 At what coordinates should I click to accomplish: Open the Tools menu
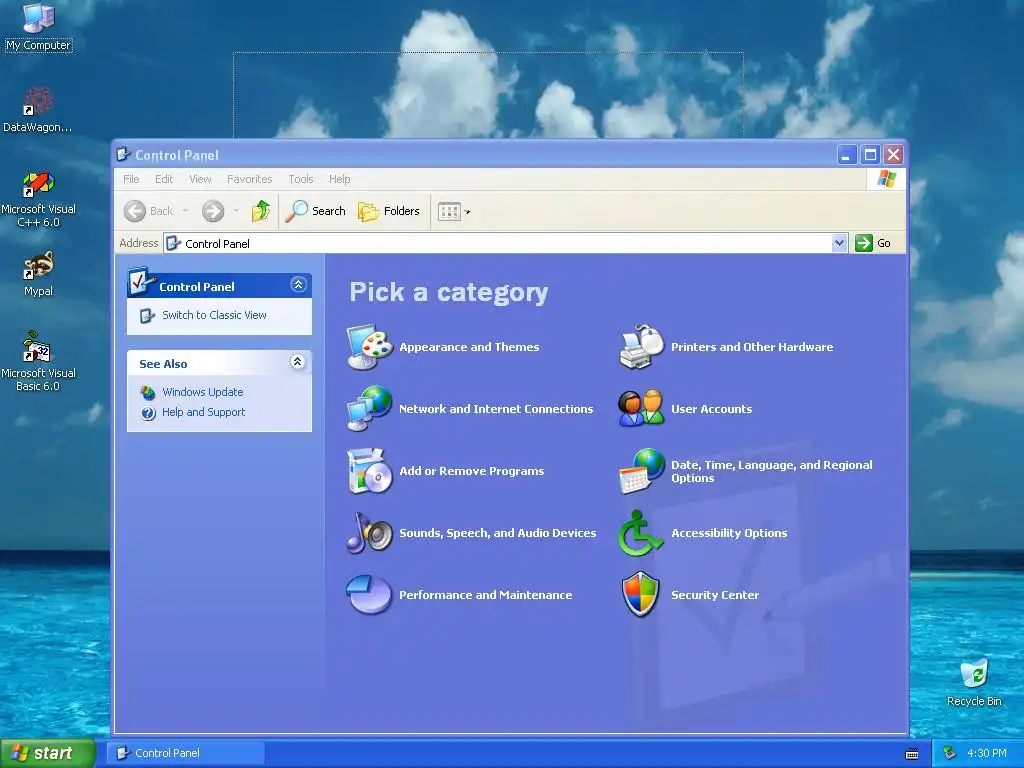click(301, 179)
